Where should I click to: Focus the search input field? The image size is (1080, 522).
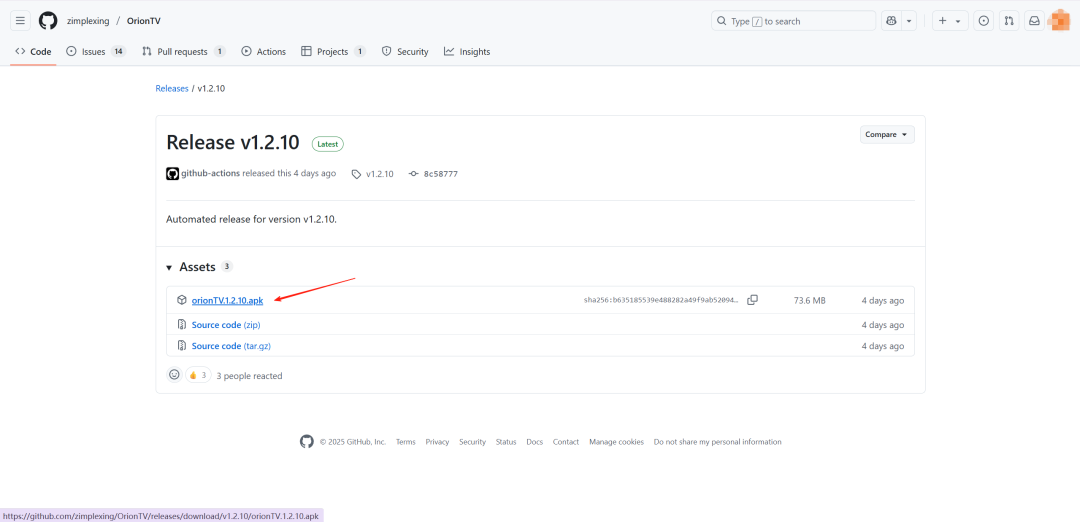tap(793, 21)
